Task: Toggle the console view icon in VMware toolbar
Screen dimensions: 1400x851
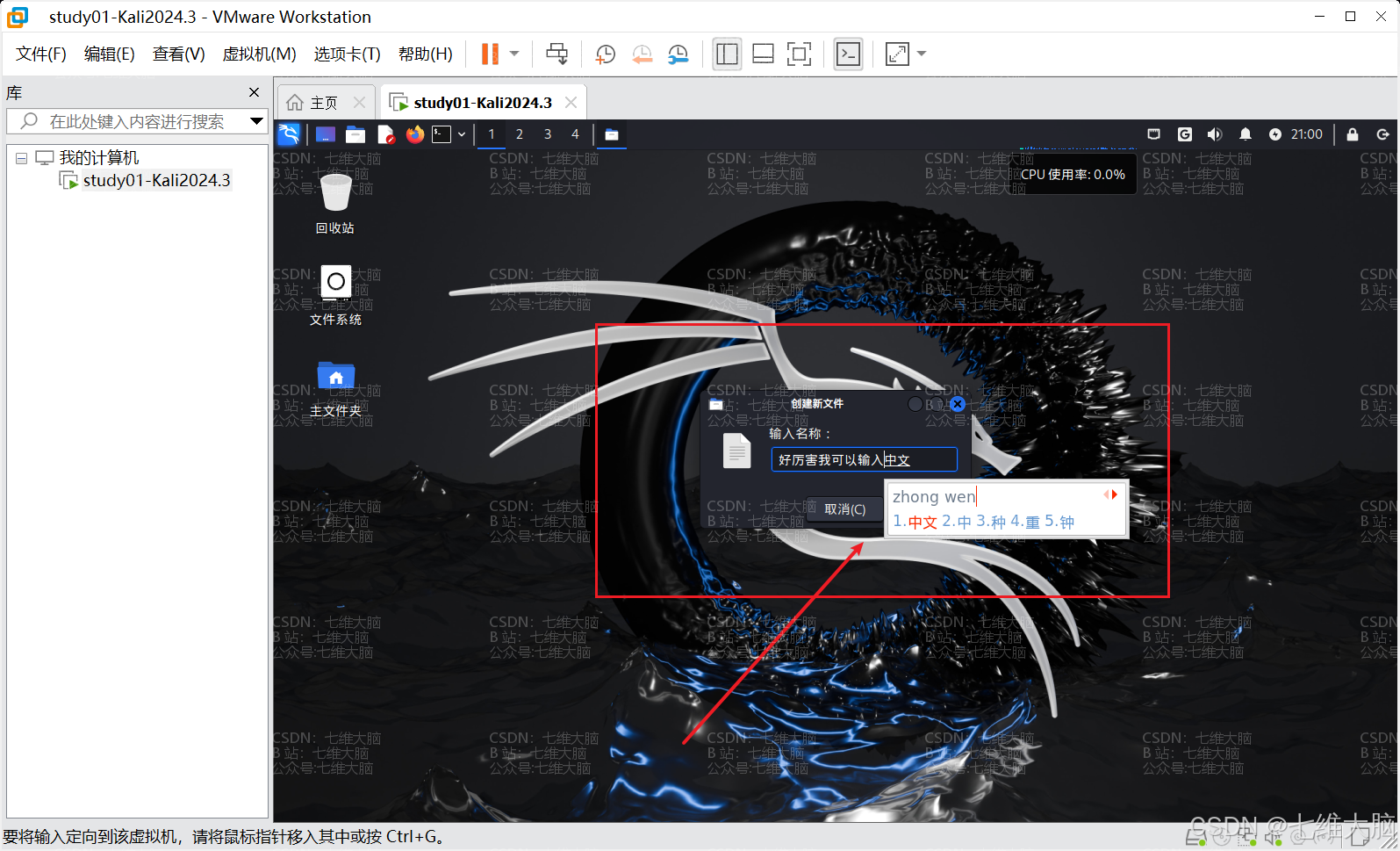Action: click(x=848, y=54)
